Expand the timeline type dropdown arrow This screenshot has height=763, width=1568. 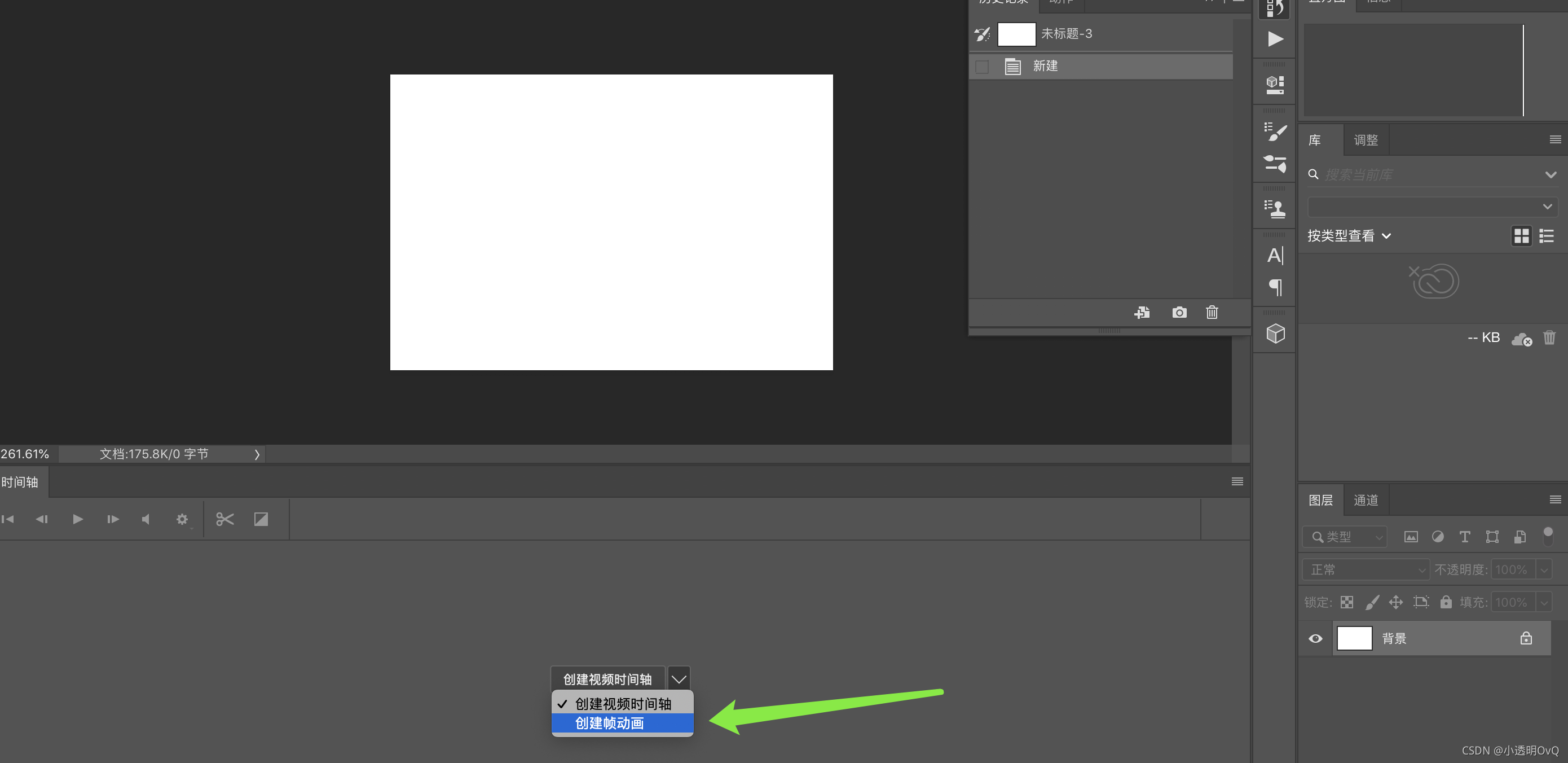[x=679, y=679]
